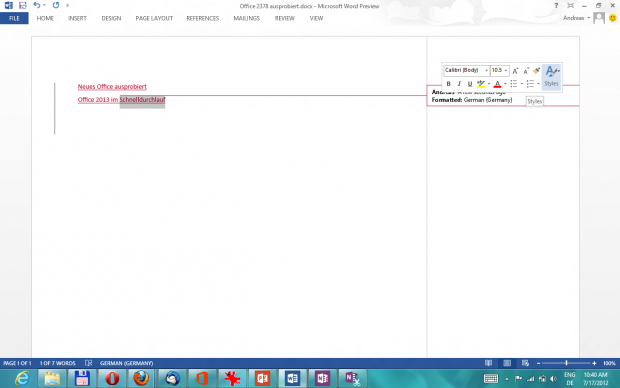
Task: Apply yellow text highlight color
Action: point(481,84)
